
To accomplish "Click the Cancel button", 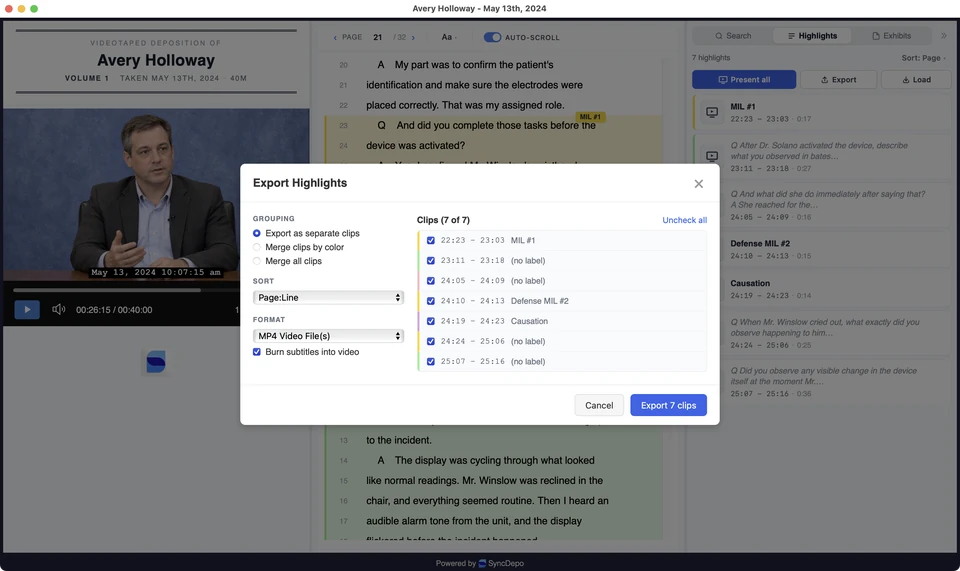I will [599, 405].
